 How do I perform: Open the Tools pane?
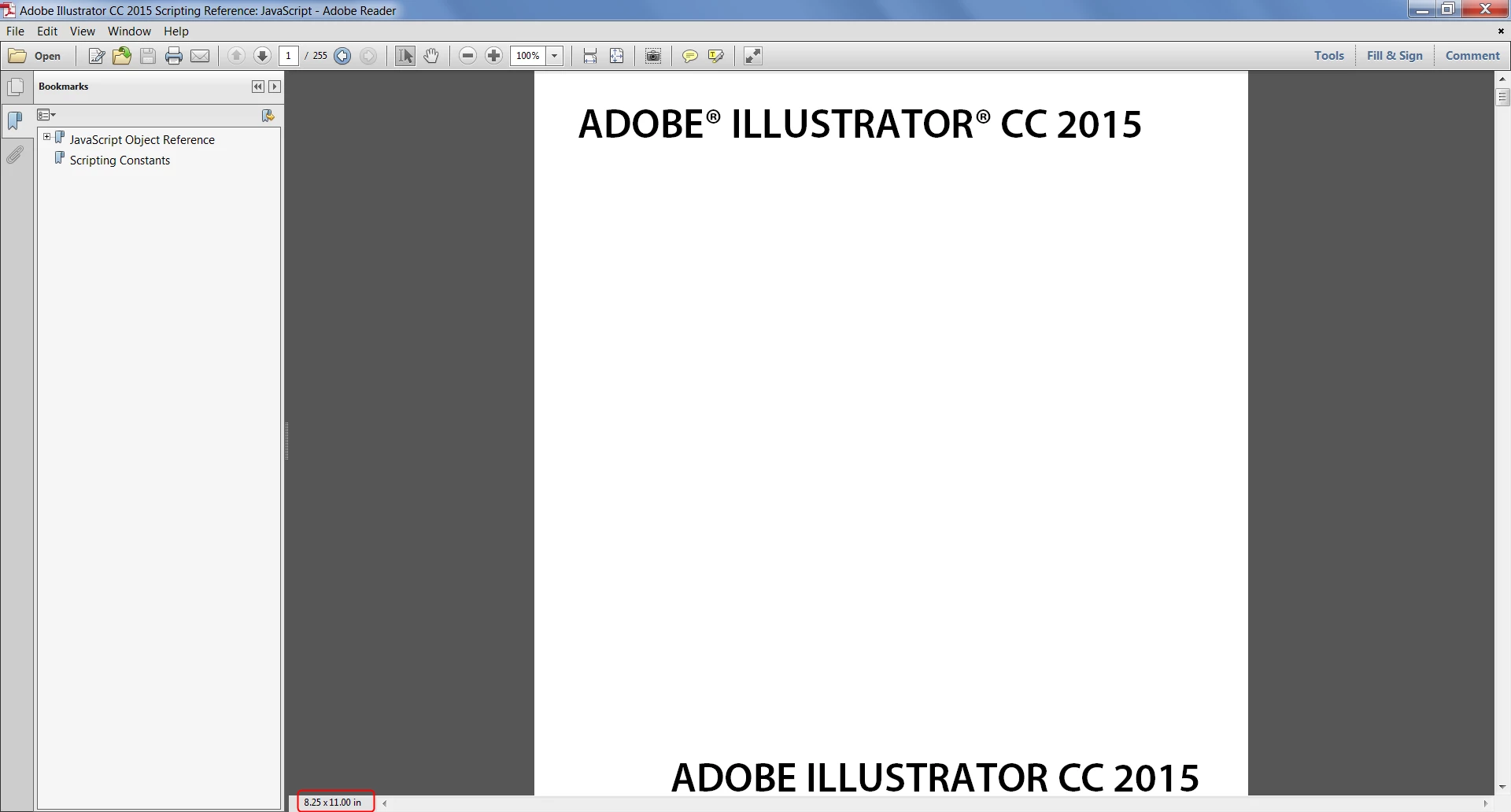click(1329, 56)
